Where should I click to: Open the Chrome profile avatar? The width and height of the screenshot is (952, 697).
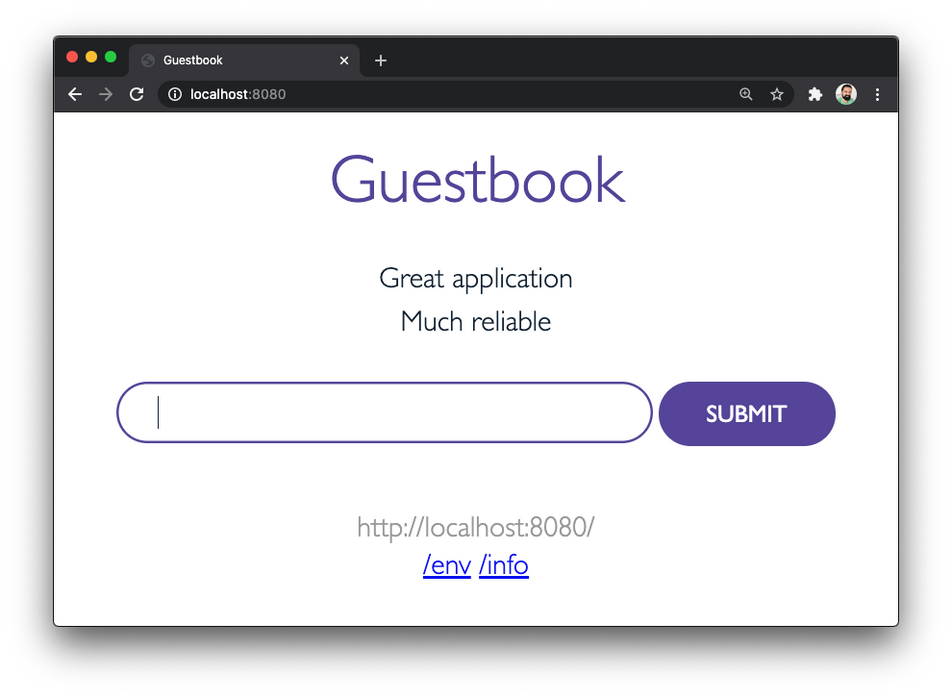(846, 94)
